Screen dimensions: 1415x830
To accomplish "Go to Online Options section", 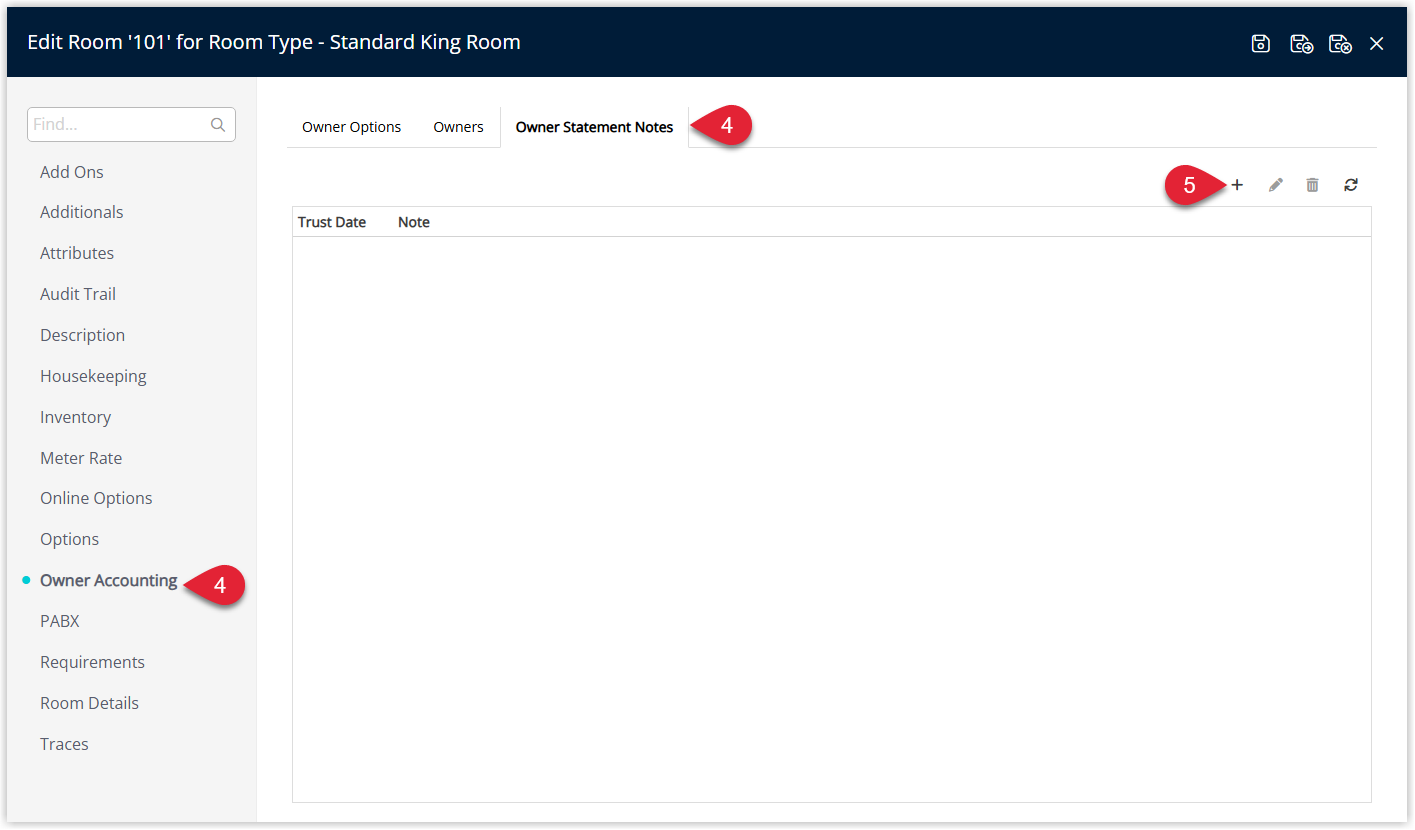I will point(96,498).
